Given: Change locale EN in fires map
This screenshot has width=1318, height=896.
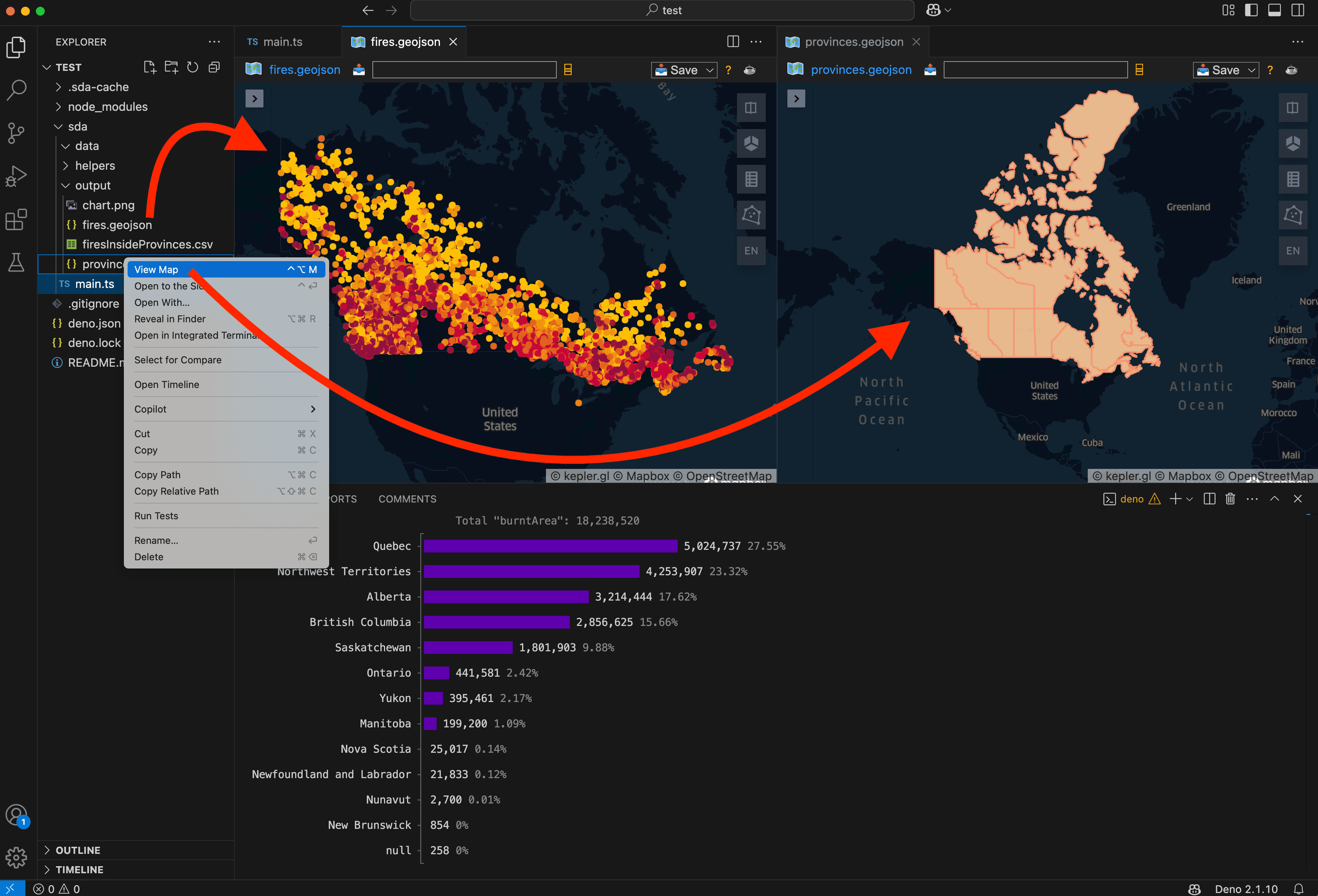Looking at the screenshot, I should pyautogui.click(x=751, y=251).
